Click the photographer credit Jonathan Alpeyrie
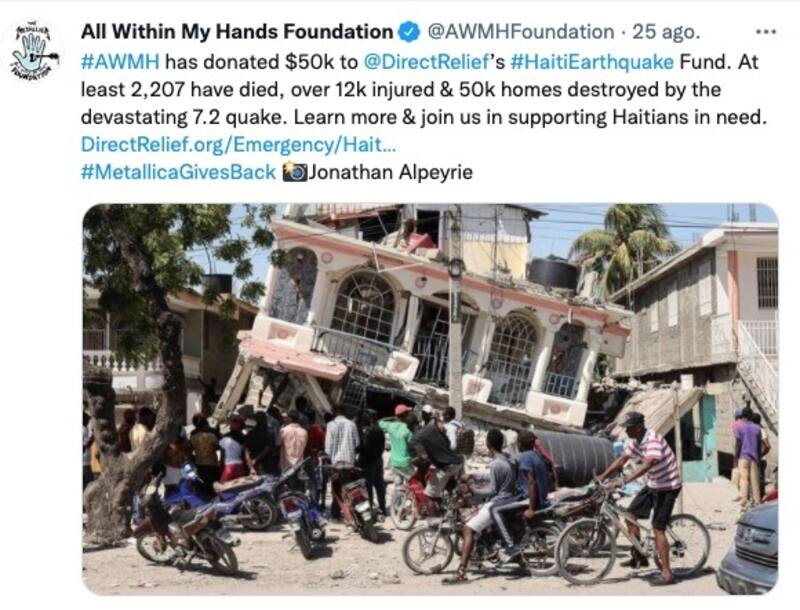 [x=391, y=172]
